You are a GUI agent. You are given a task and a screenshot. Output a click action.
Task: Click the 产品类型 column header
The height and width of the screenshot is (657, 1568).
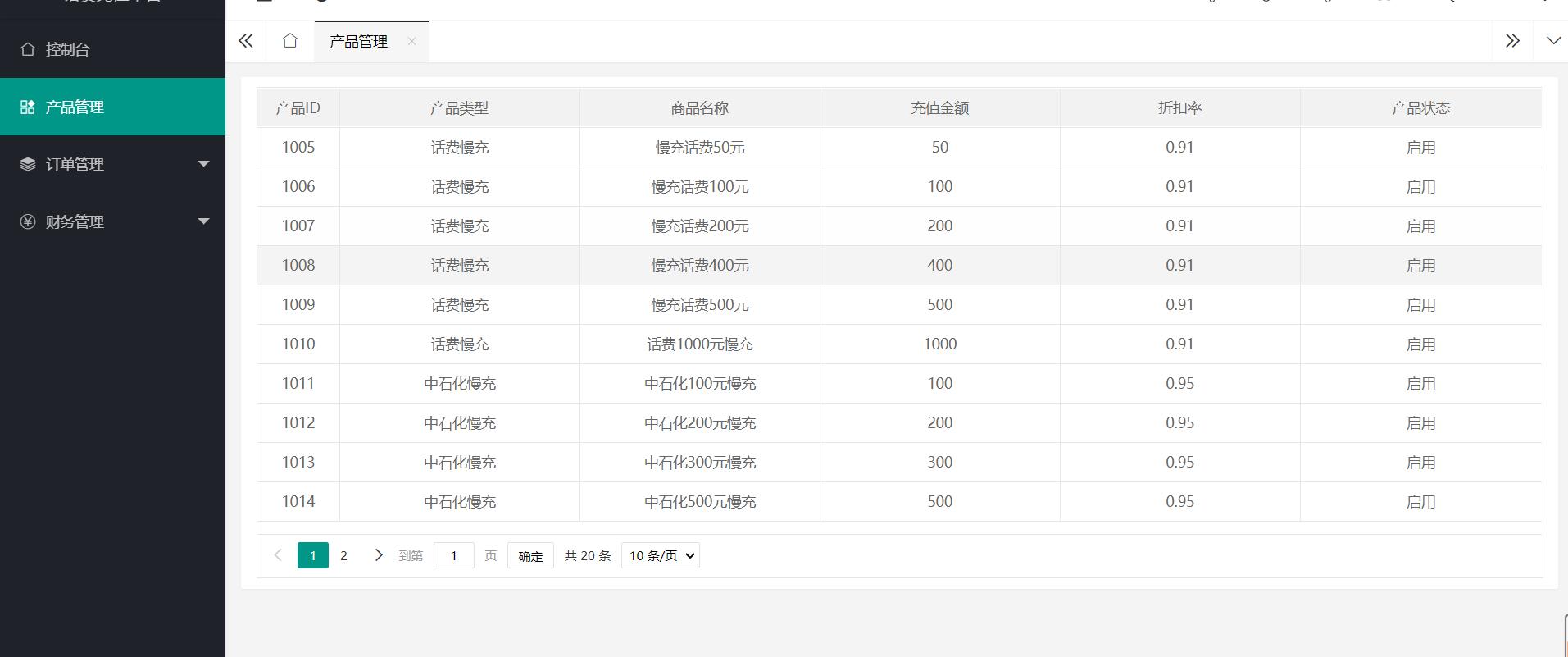point(460,108)
